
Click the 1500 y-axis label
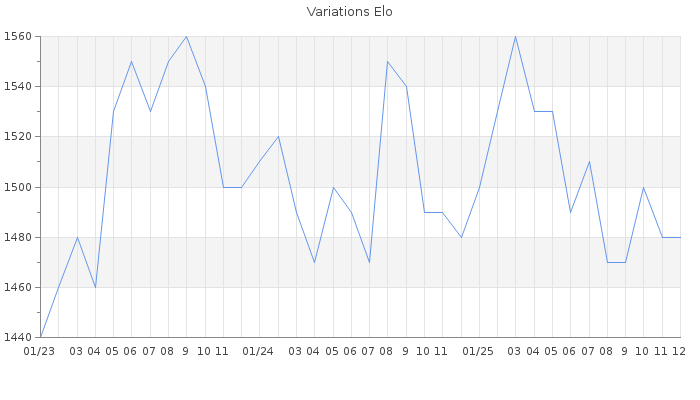click(x=20, y=187)
